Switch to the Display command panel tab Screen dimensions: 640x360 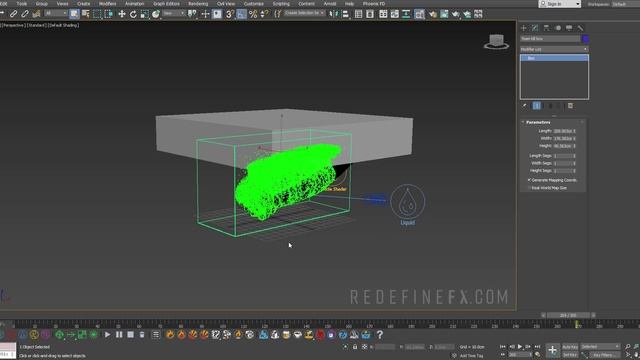pyautogui.click(x=569, y=28)
